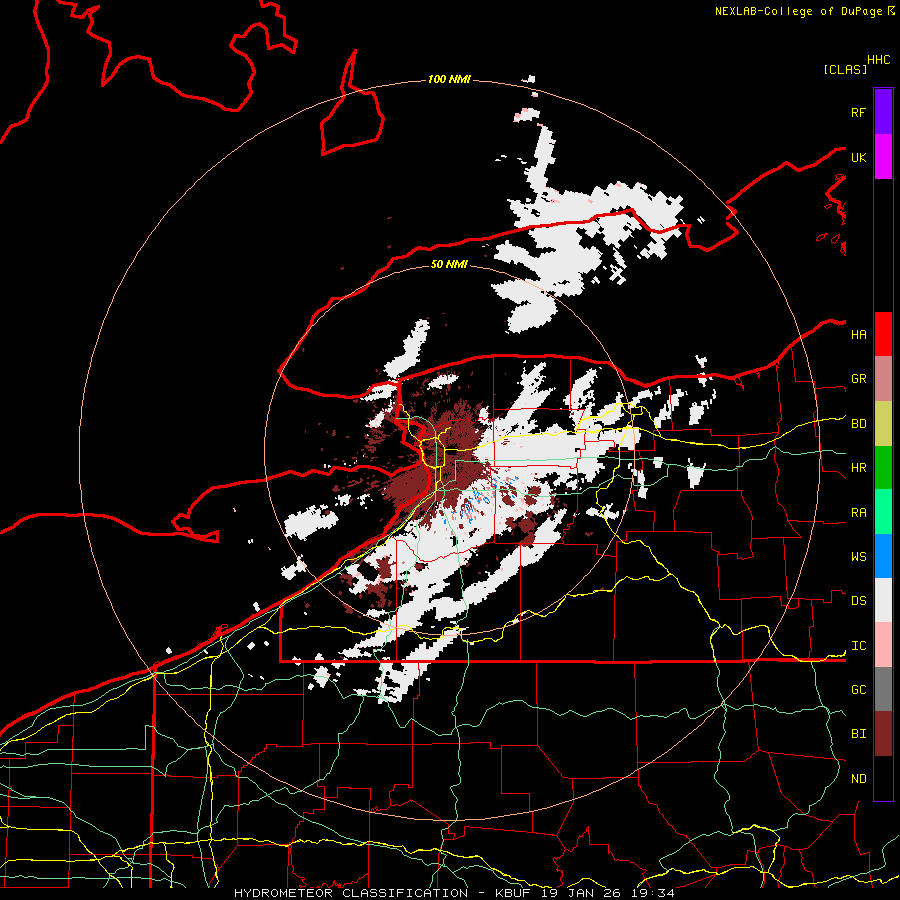Screen dimensions: 900x900
Task: Click the HR green legend swatch
Action: (883, 468)
